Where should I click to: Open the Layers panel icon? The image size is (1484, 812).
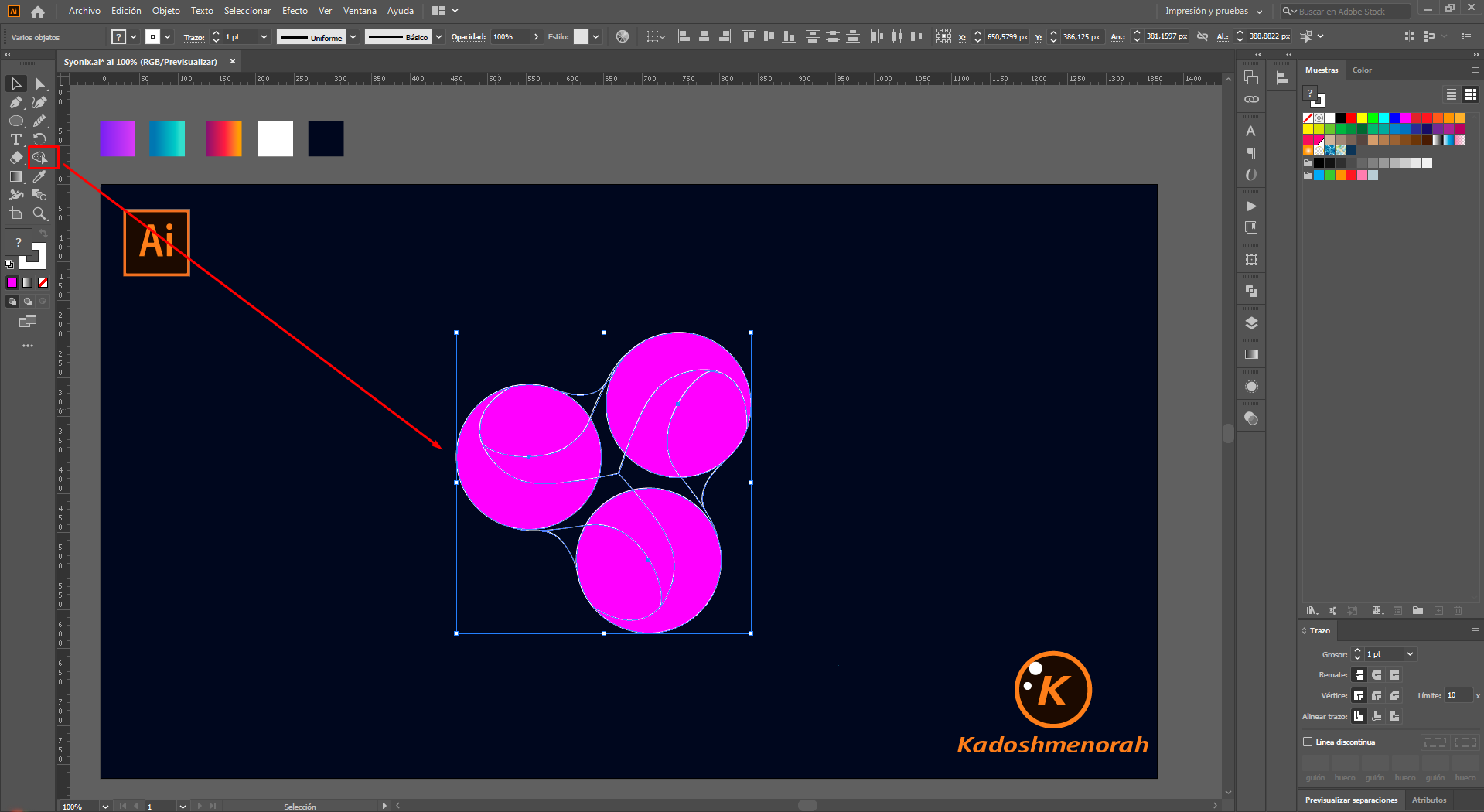coord(1251,323)
